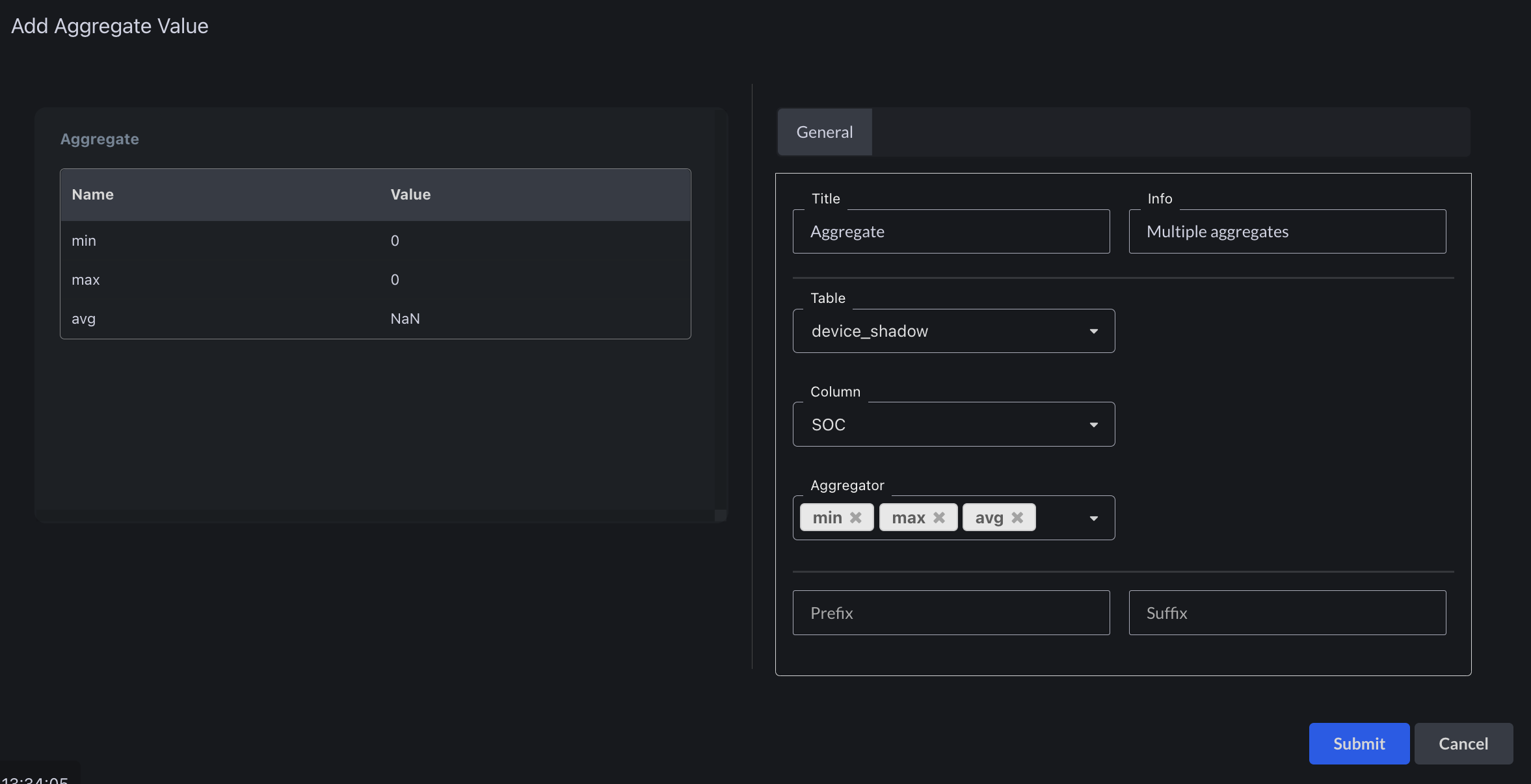
Task: Click into the Suffix field
Action: (x=1286, y=612)
